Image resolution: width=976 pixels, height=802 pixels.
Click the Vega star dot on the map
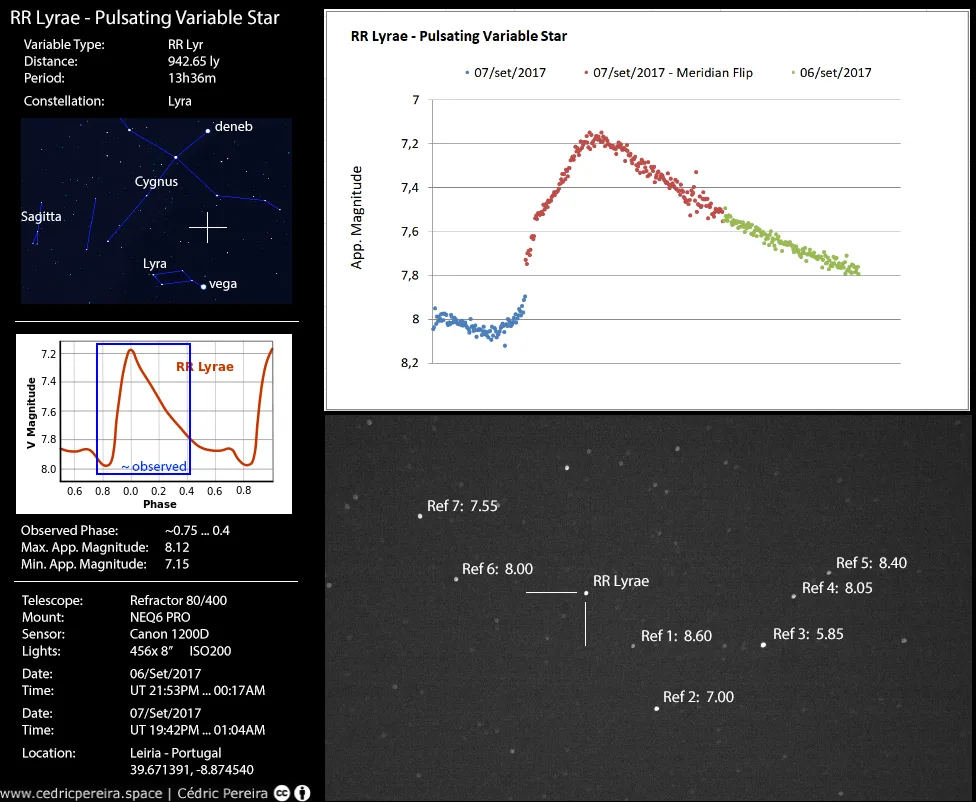point(204,286)
